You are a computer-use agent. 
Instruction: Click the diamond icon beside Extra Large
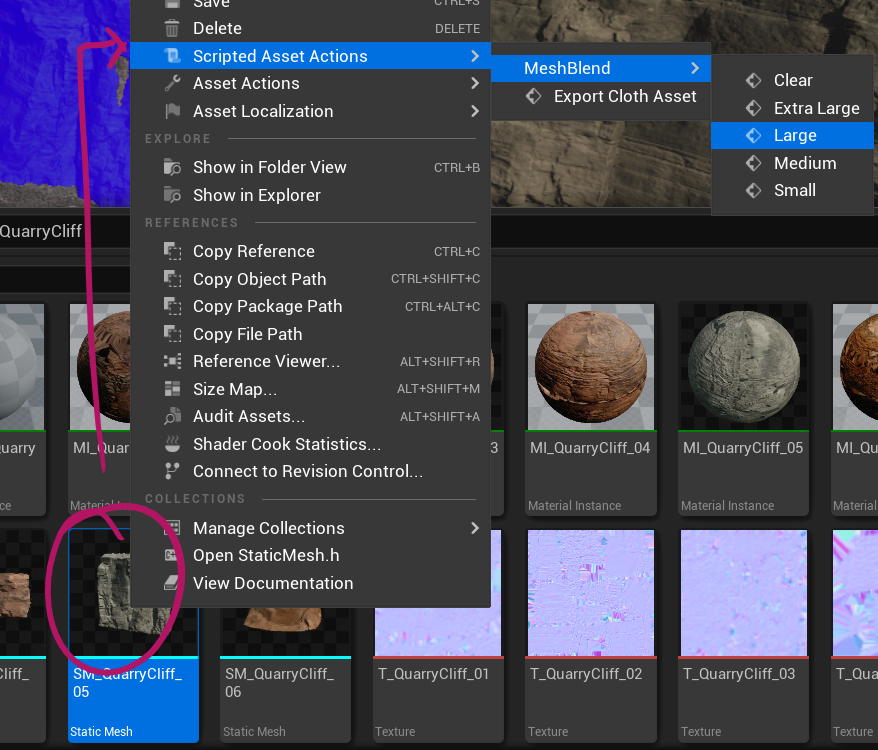pos(754,108)
